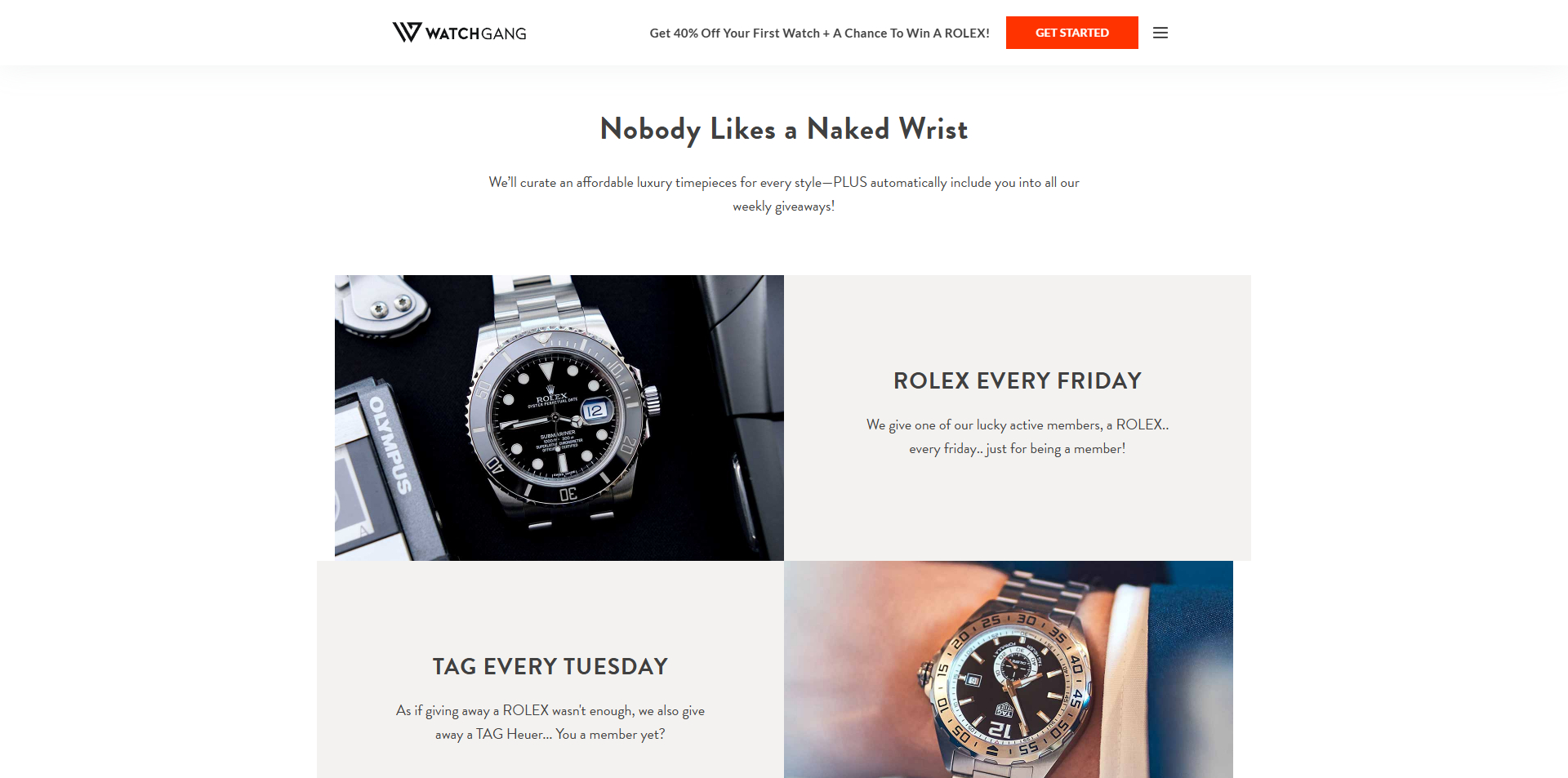Open the hamburger menu icon
The height and width of the screenshot is (778, 1568).
click(x=1160, y=33)
